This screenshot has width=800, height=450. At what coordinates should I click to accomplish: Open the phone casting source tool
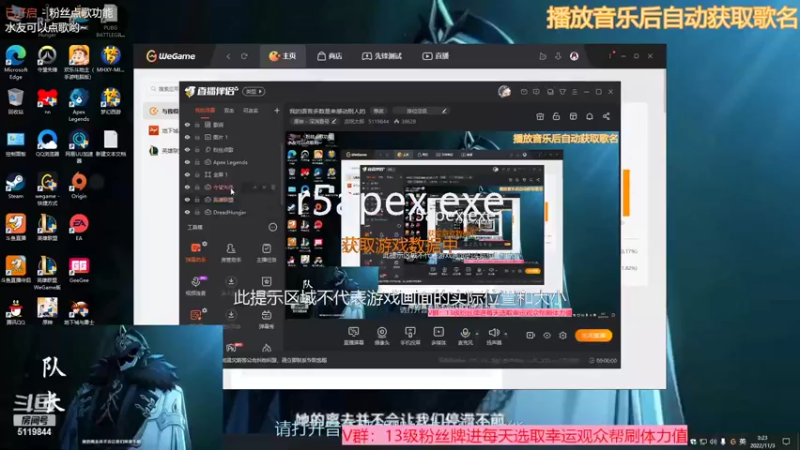410,336
